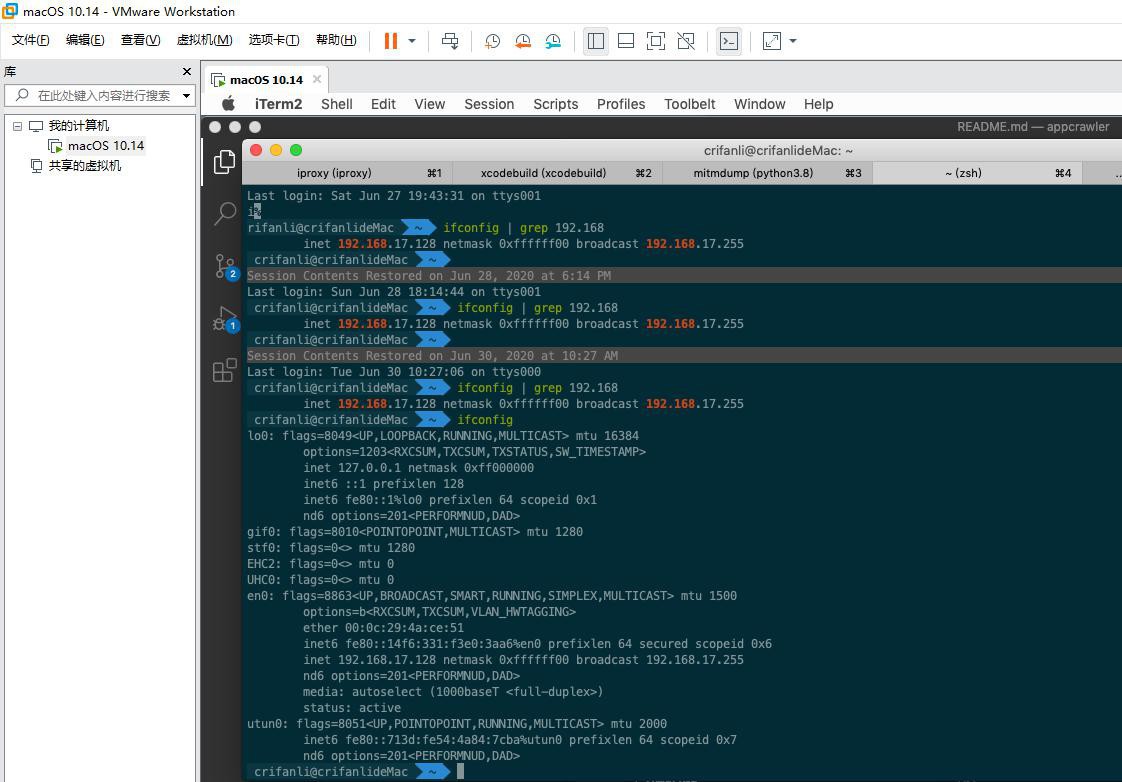Zoom the iTerm2 window with green button
This screenshot has height=782, width=1122.
pos(296,150)
